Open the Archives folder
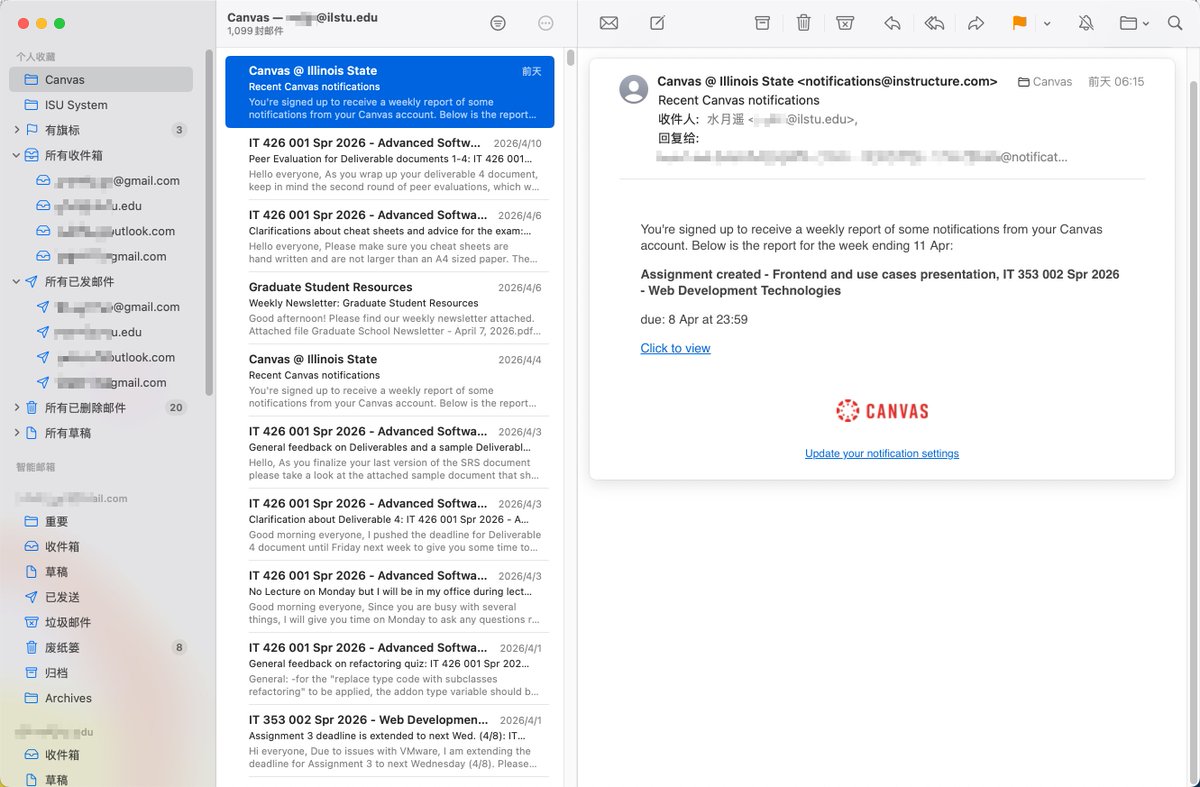Viewport: 1200px width, 787px height. tap(101, 698)
